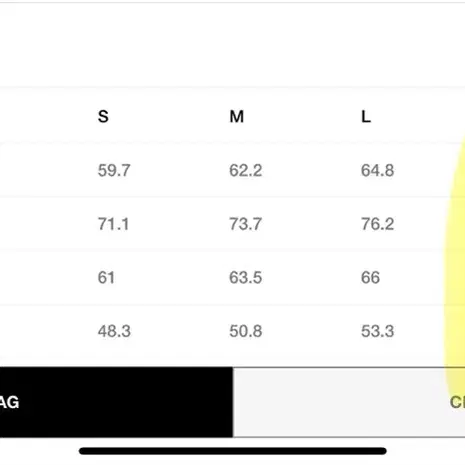Click the 71.1 value in S column
Image resolution: width=465 pixels, height=465 pixels.
[x=113, y=224]
